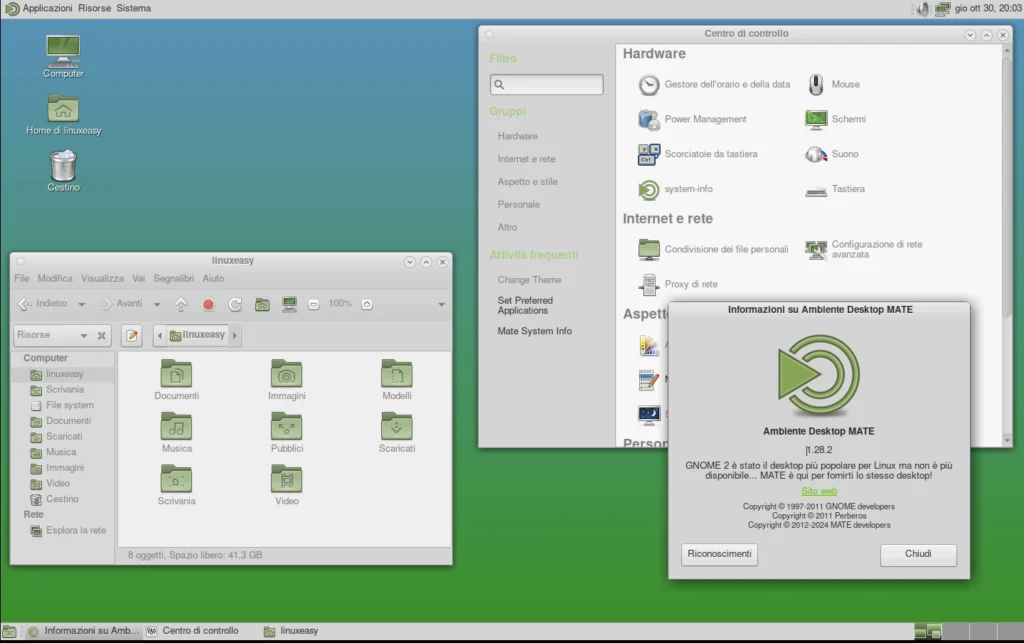Click the Filtro search field
The width and height of the screenshot is (1024, 643).
coord(546,84)
